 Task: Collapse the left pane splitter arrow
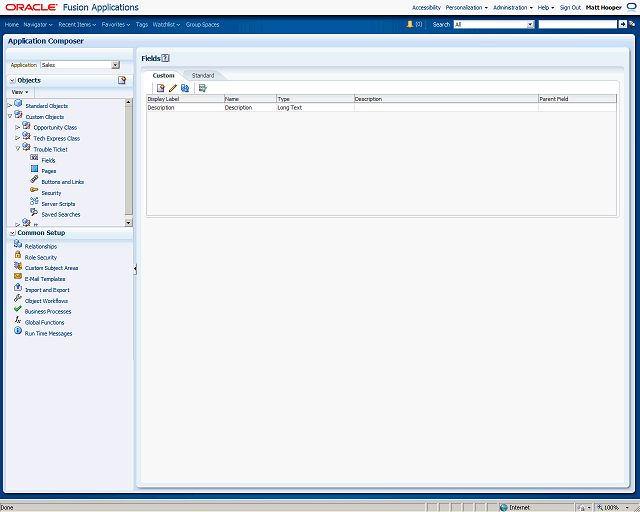[x=135, y=269]
